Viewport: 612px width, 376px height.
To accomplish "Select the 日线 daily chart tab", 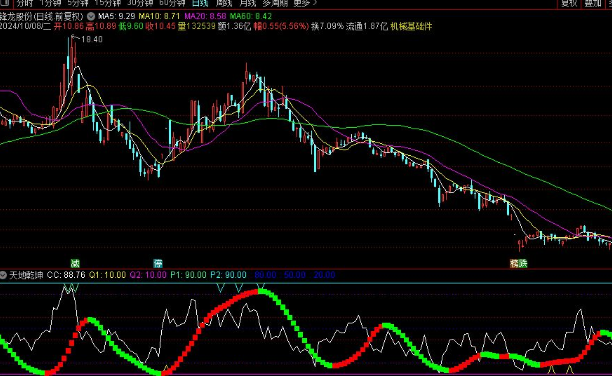I will 200,3.
